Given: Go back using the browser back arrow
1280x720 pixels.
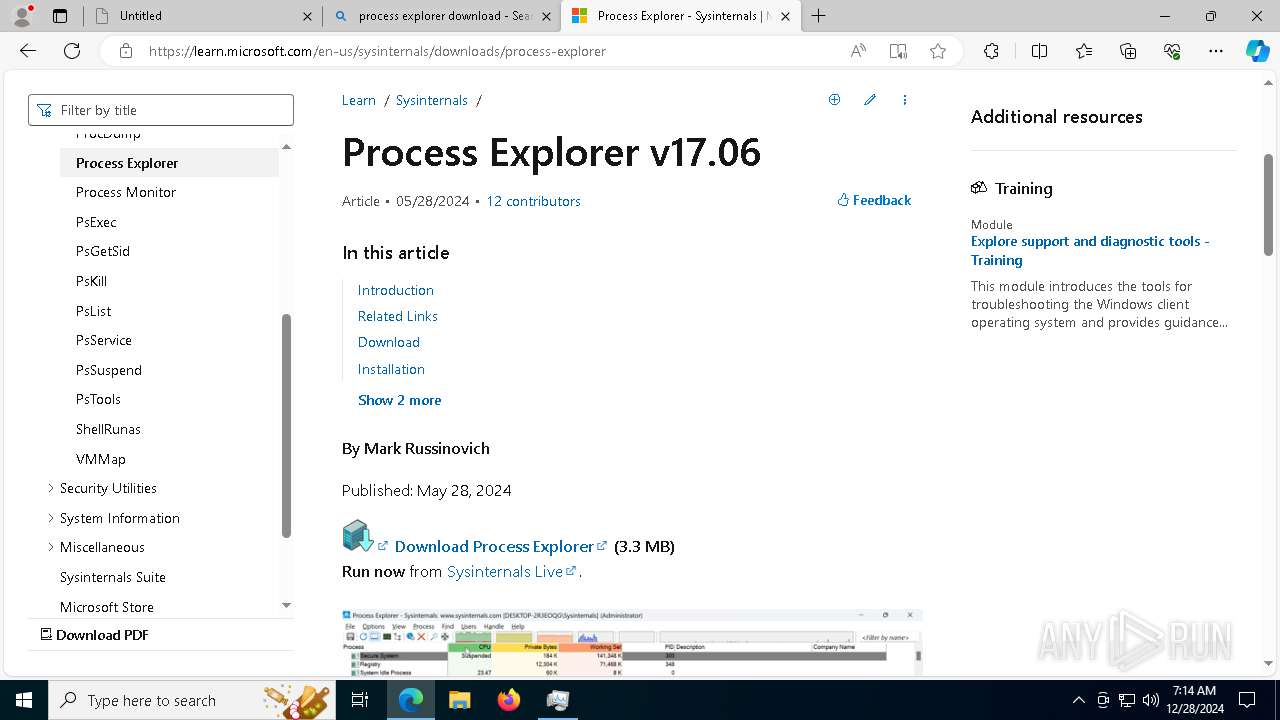Looking at the screenshot, I should [28, 51].
